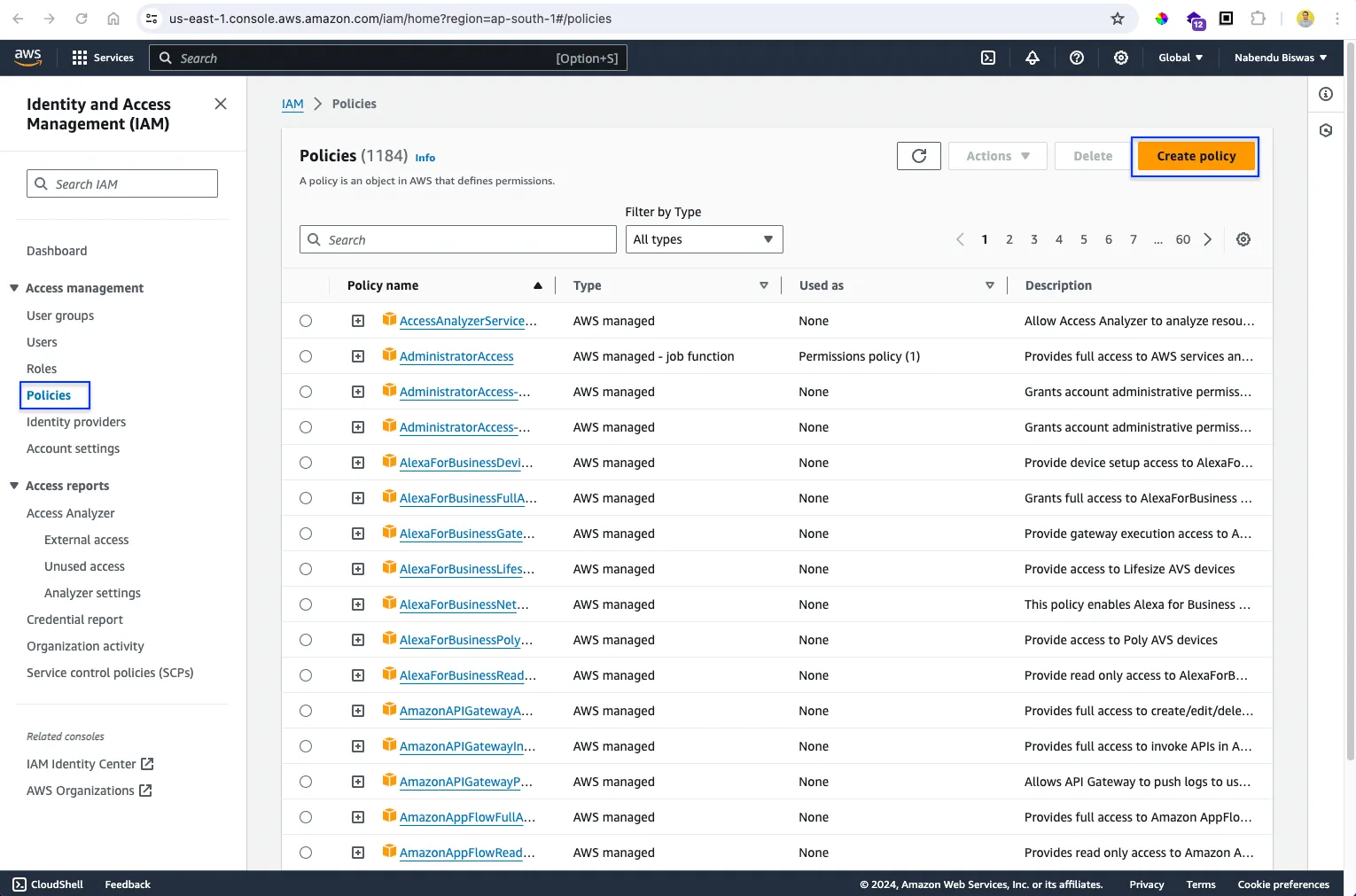This screenshot has height=896, width=1356.
Task: Click the policies Search field
Action: coord(458,239)
